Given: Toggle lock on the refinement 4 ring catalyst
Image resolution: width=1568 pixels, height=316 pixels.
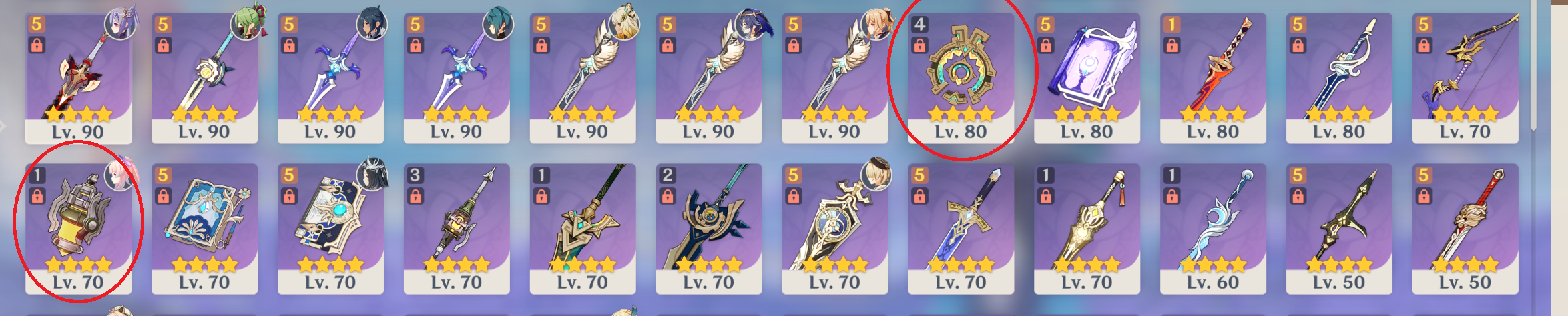Looking at the screenshot, I should coord(920,45).
